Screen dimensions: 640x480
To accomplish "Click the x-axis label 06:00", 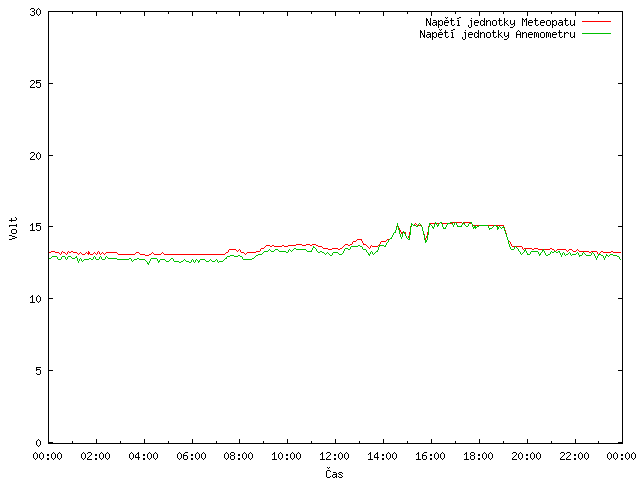I will pos(191,456).
